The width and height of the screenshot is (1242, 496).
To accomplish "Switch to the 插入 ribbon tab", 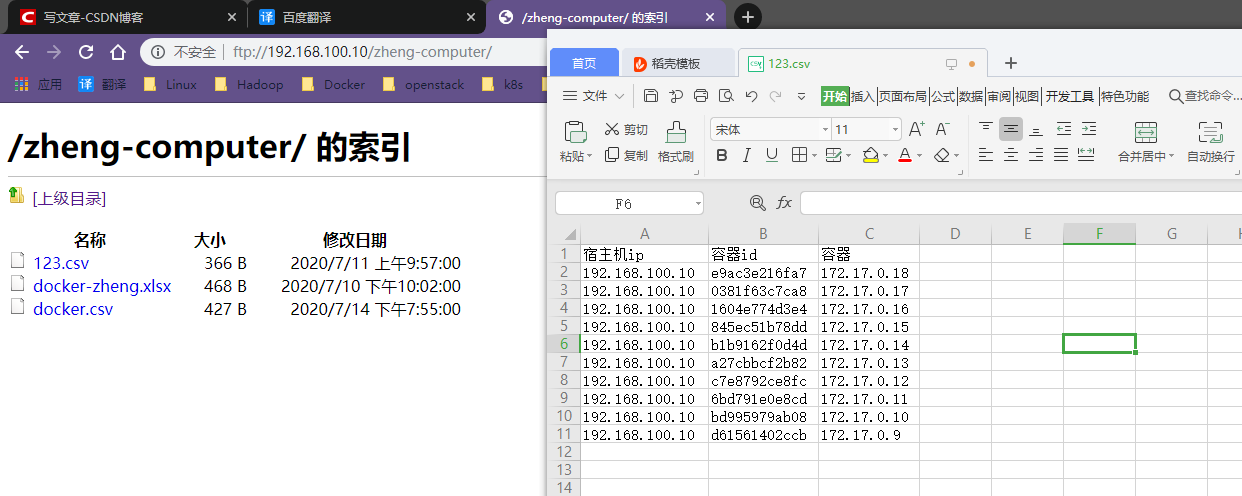I will tap(863, 96).
